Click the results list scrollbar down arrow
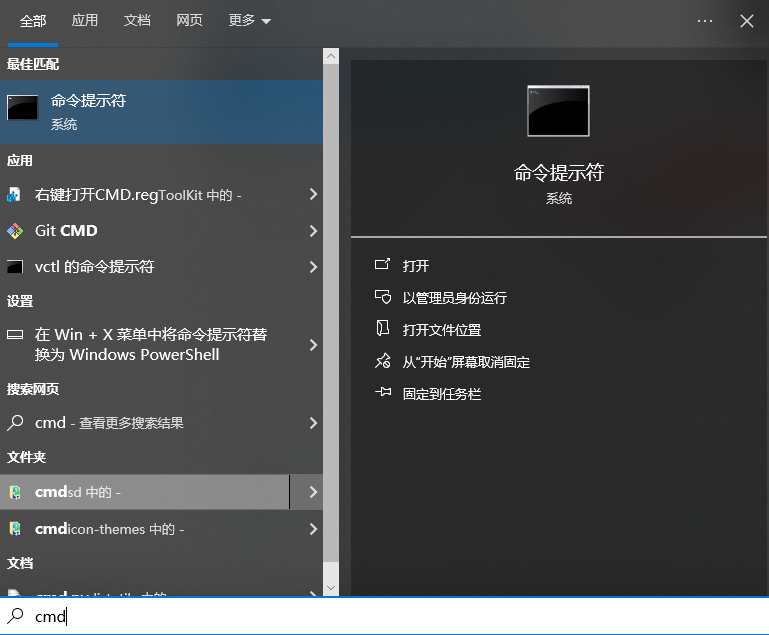Screen dimensions: 769x635 pyautogui.click(x=331, y=589)
